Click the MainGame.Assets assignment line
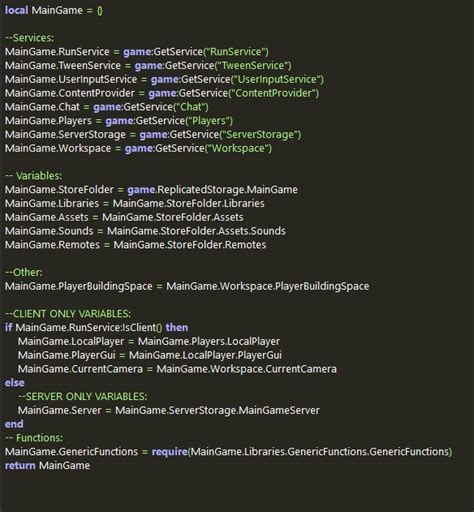Screen dimensions: 474x512 124,217
